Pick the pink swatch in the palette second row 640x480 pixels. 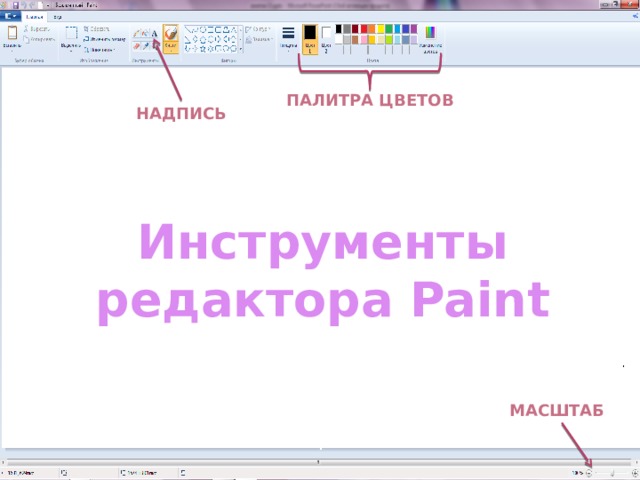(364, 39)
